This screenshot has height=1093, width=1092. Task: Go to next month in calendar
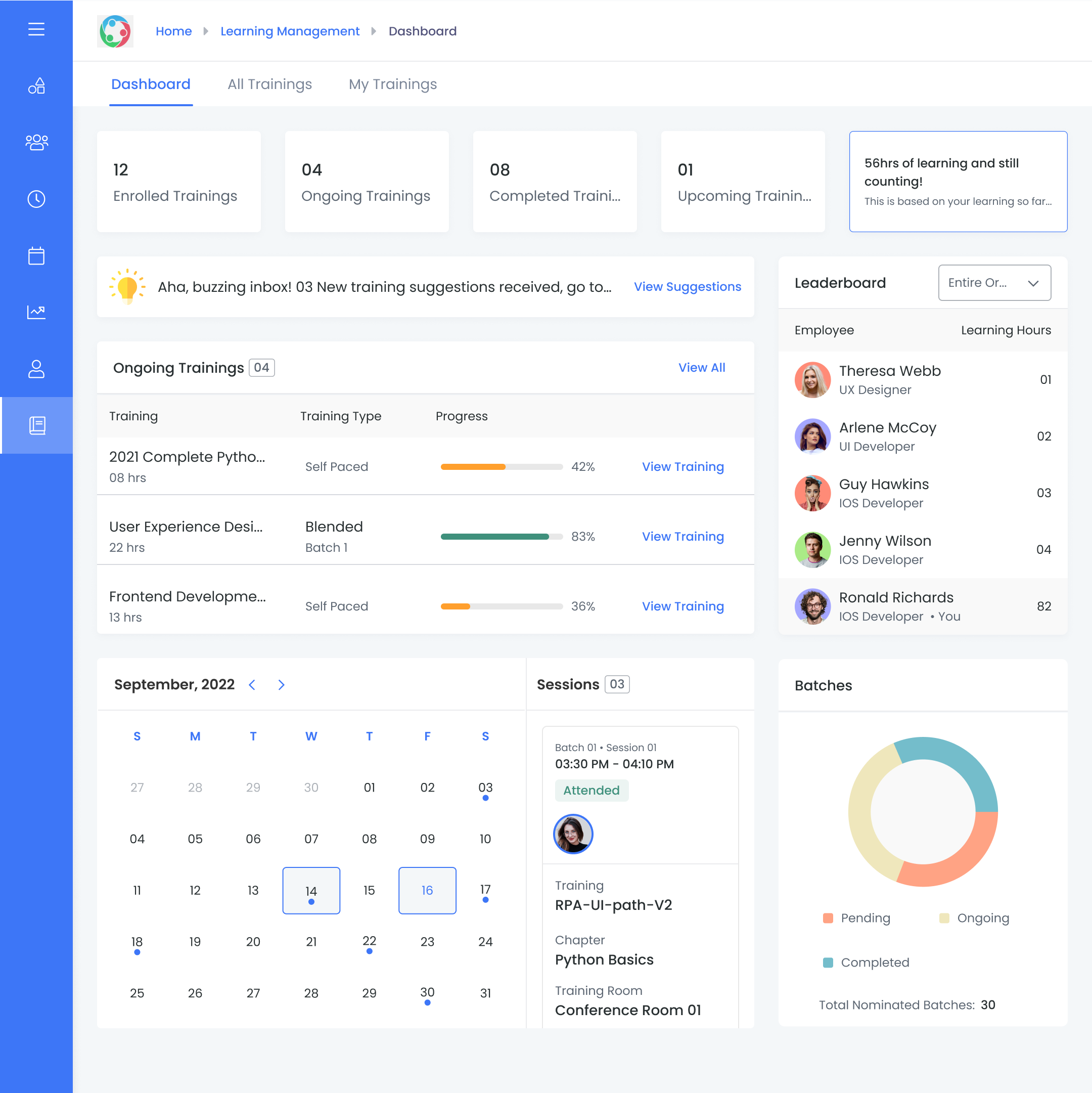click(x=281, y=684)
